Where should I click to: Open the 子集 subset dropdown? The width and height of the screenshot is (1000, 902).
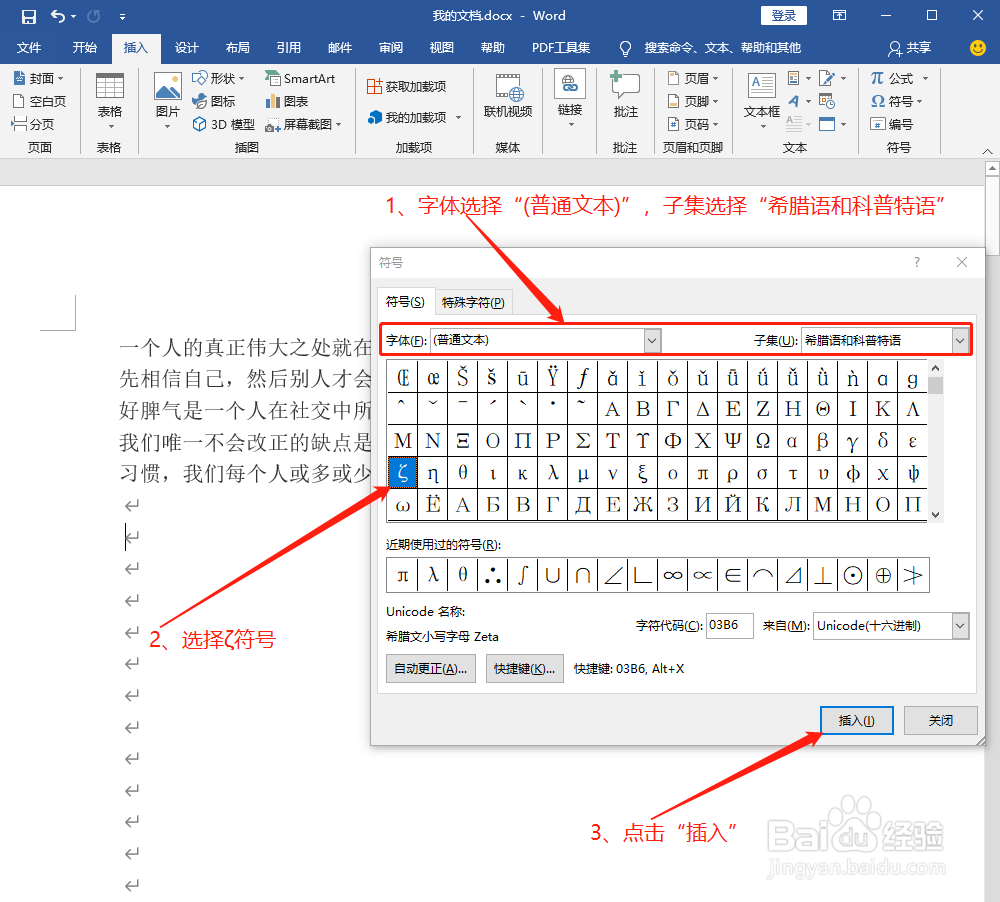tap(960, 341)
